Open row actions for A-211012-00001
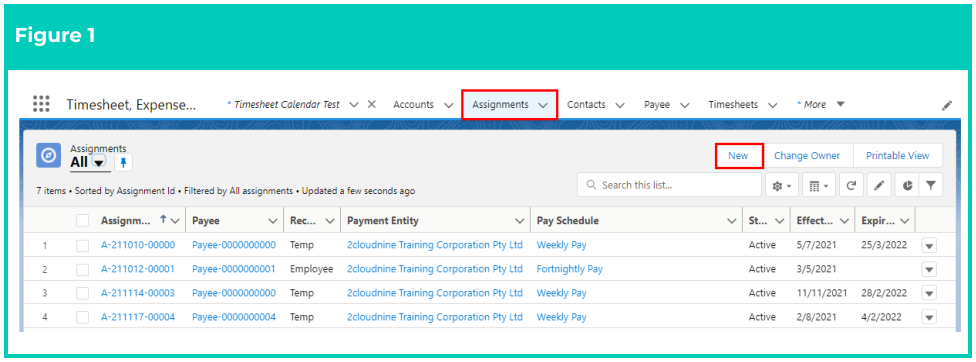 pyautogui.click(x=929, y=269)
